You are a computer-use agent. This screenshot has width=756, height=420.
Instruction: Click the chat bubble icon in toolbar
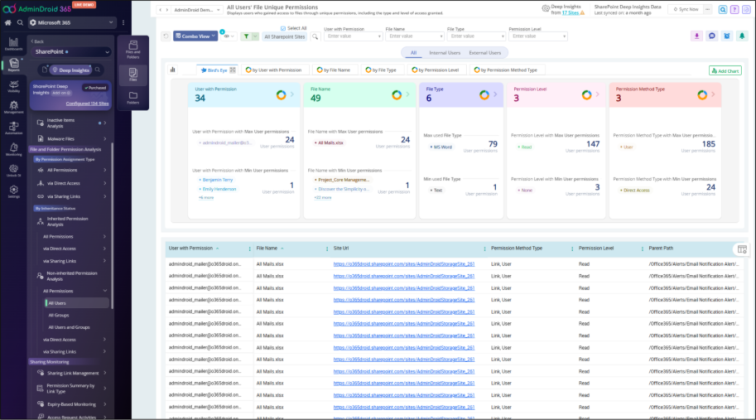[712, 36]
